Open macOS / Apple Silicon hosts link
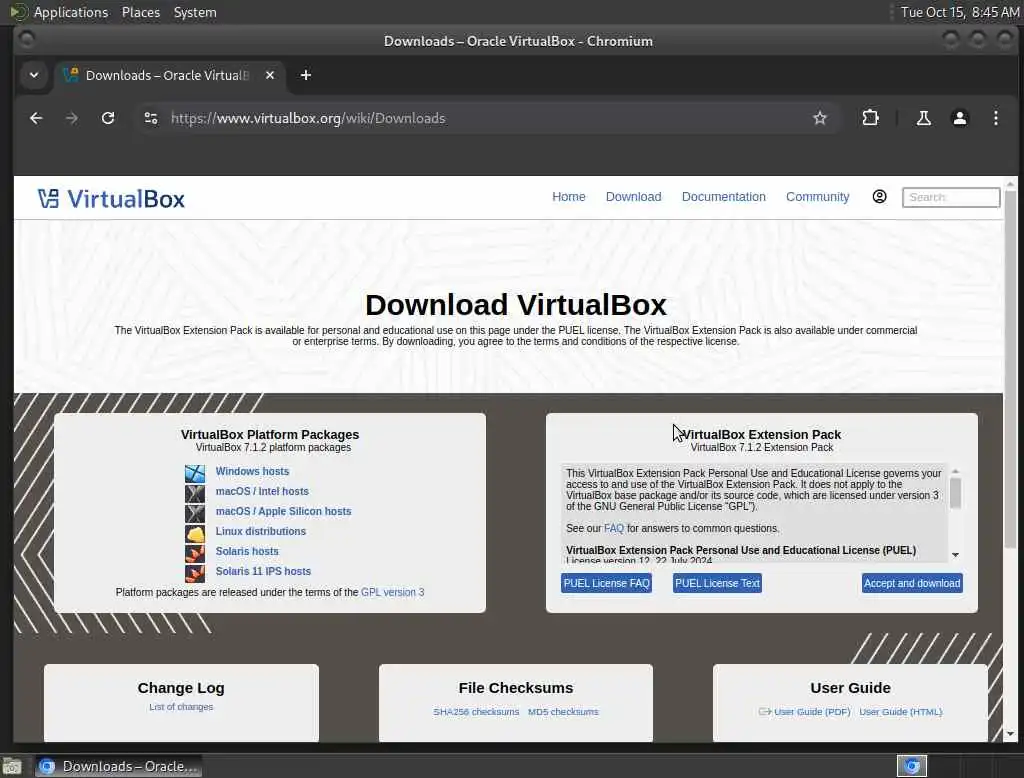This screenshot has height=778, width=1024. pos(283,511)
